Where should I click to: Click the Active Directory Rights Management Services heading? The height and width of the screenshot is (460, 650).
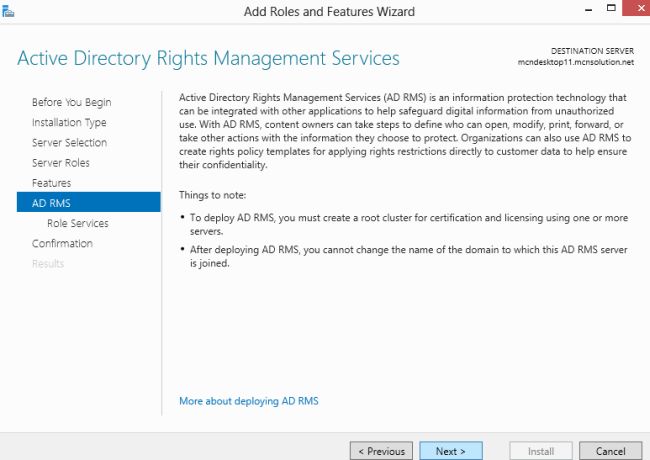click(x=208, y=58)
